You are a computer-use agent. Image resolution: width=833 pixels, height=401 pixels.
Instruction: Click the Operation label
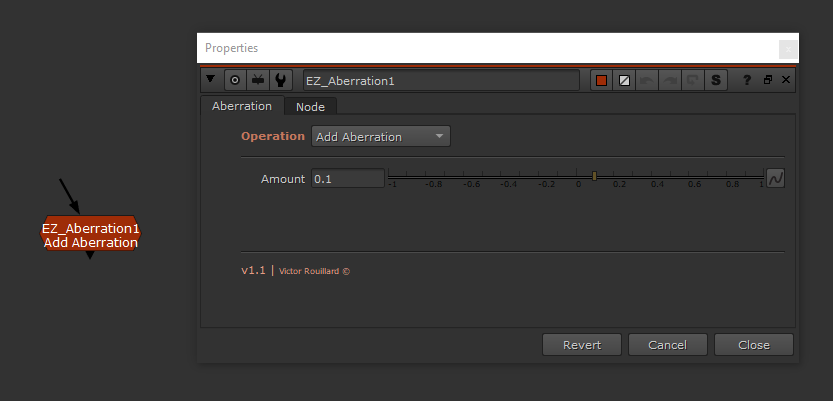click(x=273, y=136)
